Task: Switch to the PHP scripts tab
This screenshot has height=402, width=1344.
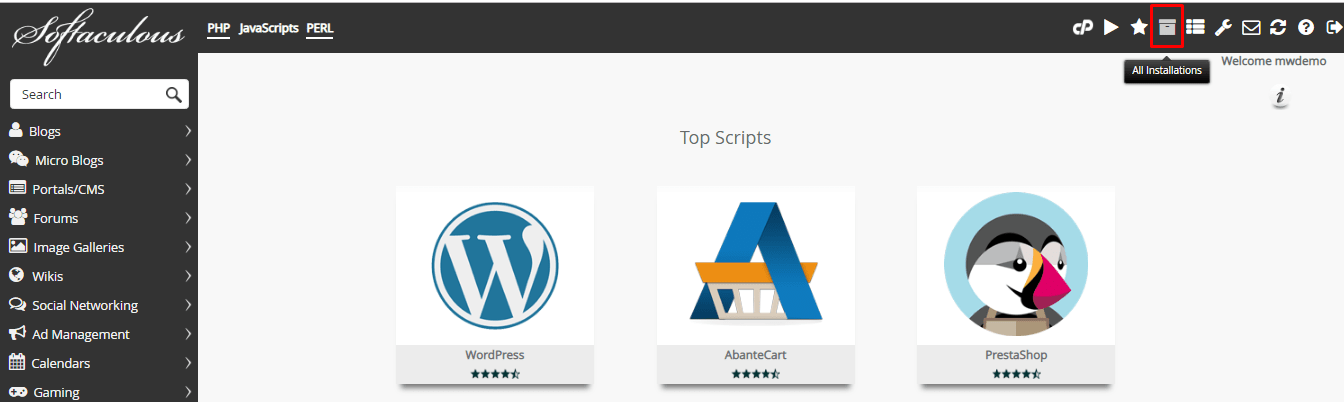Action: pos(219,28)
